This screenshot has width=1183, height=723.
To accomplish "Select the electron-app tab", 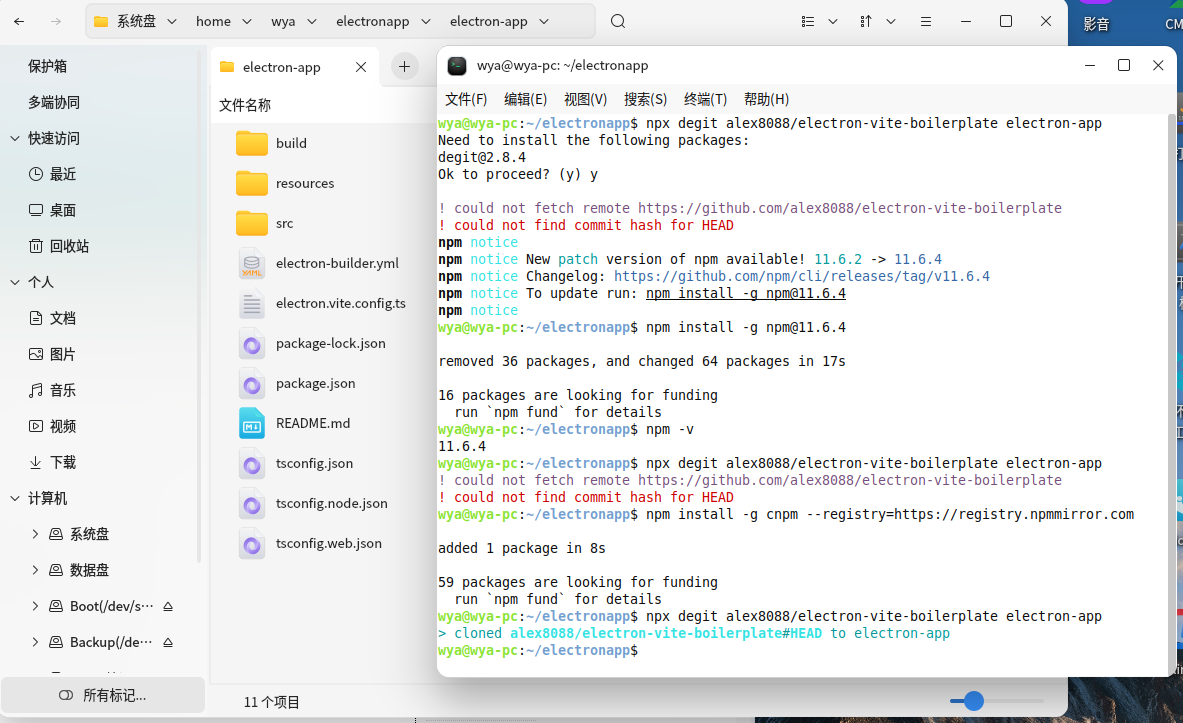I will pyautogui.click(x=294, y=67).
